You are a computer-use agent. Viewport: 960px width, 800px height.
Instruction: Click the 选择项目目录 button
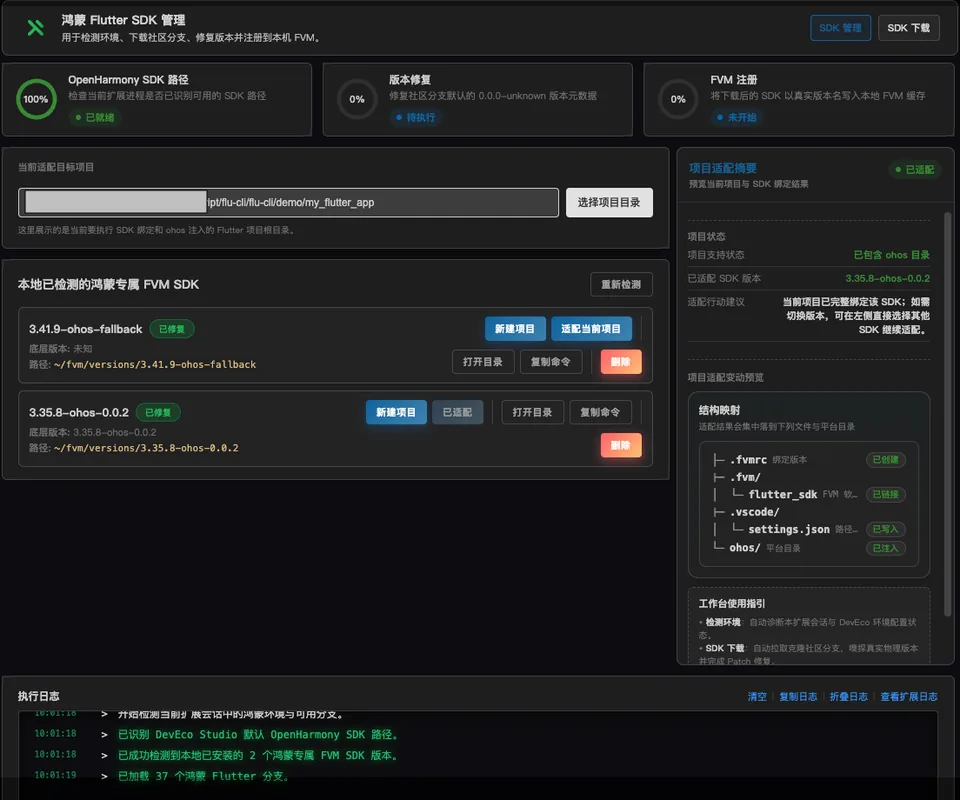coord(609,203)
